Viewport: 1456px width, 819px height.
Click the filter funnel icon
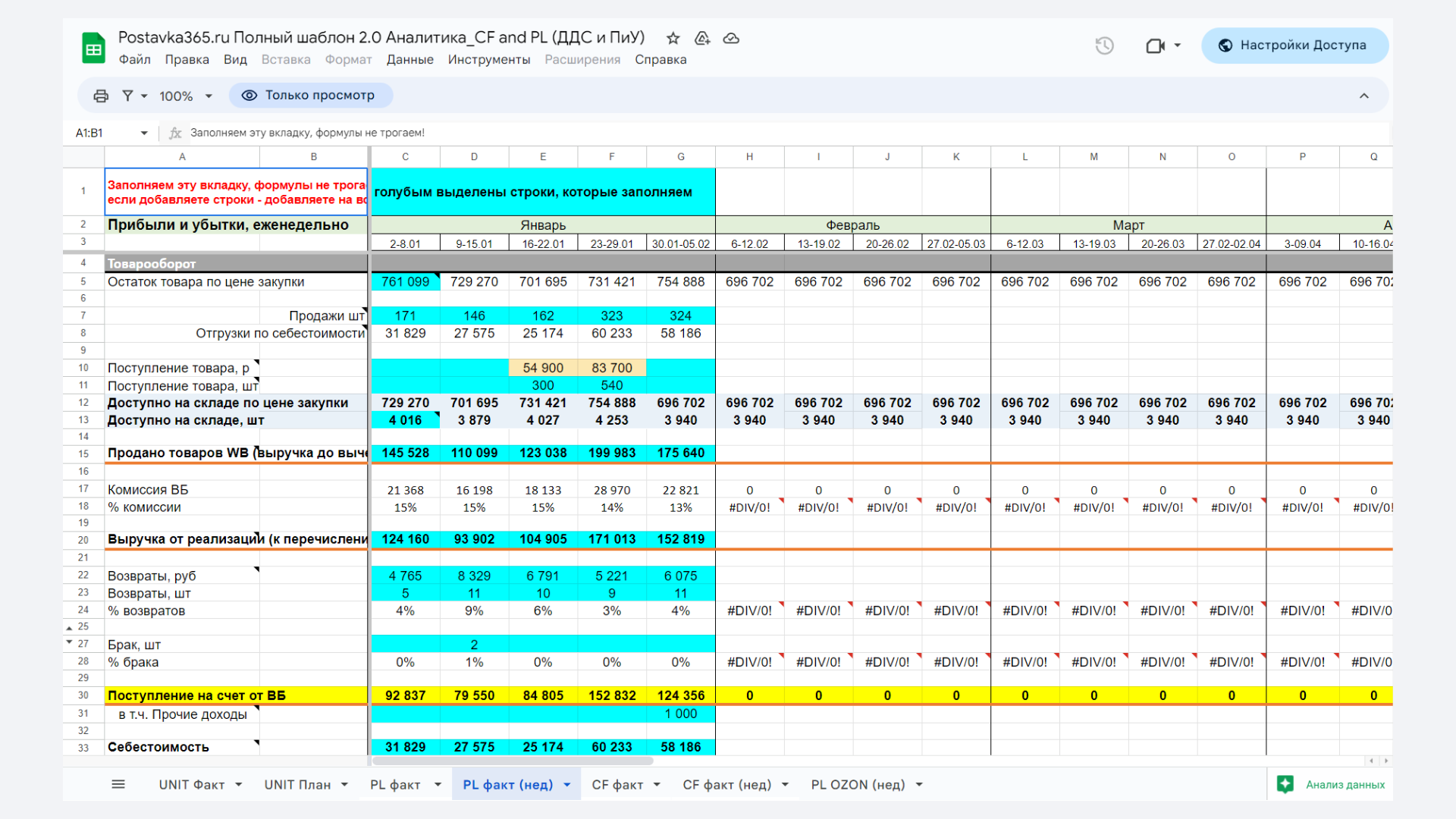tap(127, 96)
